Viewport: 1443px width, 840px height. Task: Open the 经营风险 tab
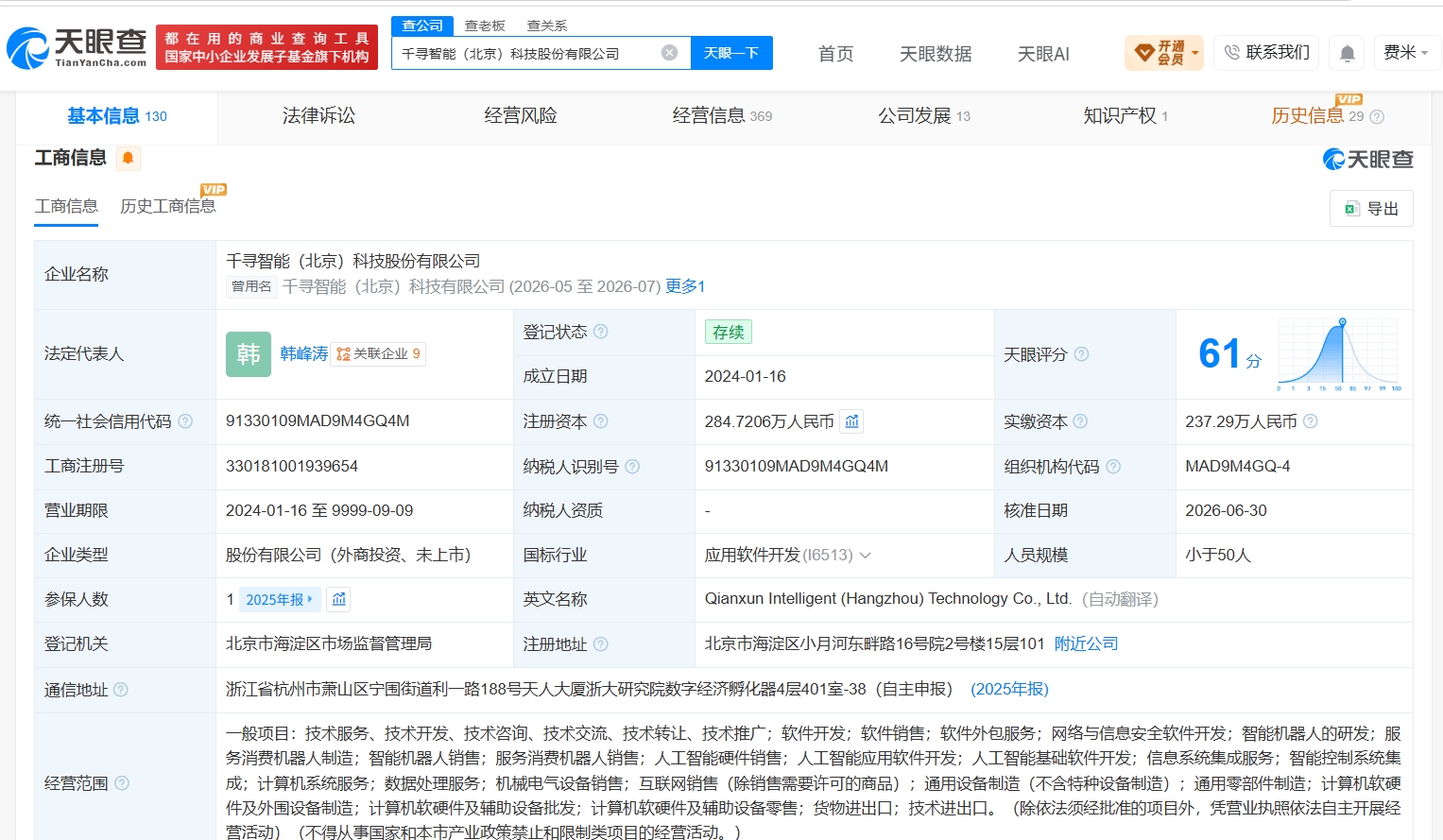(x=521, y=116)
